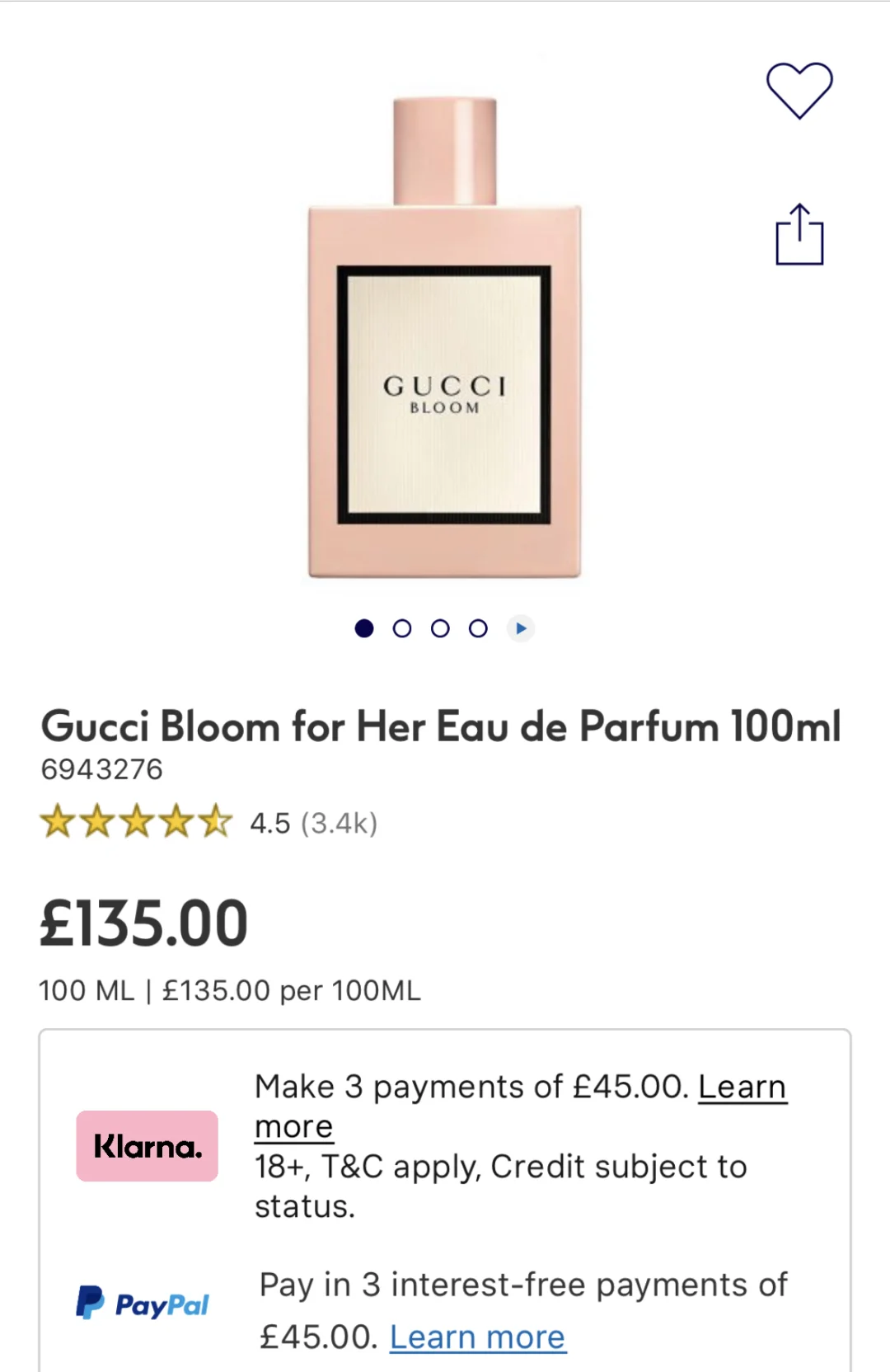The width and height of the screenshot is (890, 1372).
Task: Go to the fourth carousel image dot
Action: point(478,628)
